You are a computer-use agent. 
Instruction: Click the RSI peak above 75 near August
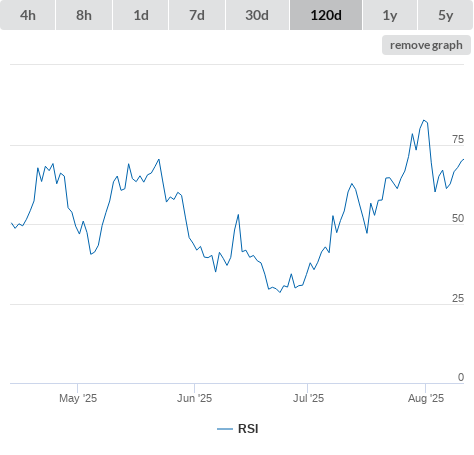pos(424,120)
